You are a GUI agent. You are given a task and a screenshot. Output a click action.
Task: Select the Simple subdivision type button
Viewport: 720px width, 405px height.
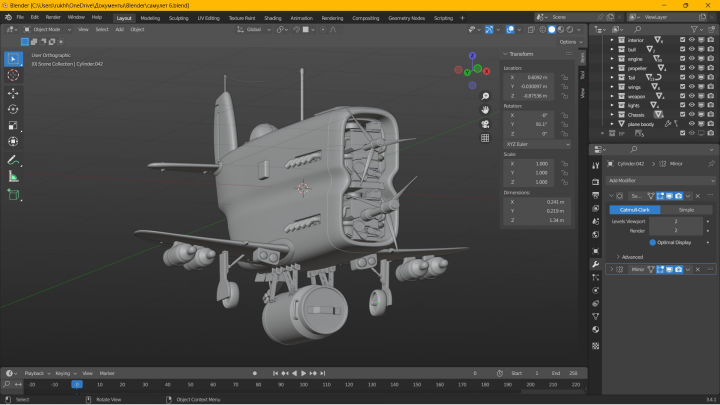(686, 210)
